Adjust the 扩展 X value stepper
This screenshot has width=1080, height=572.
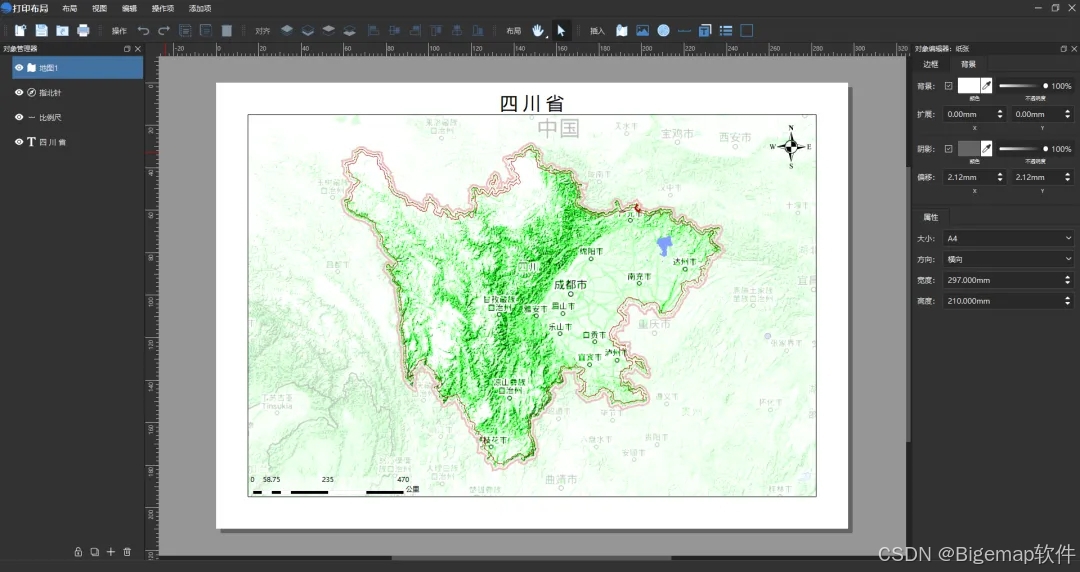(1000, 114)
